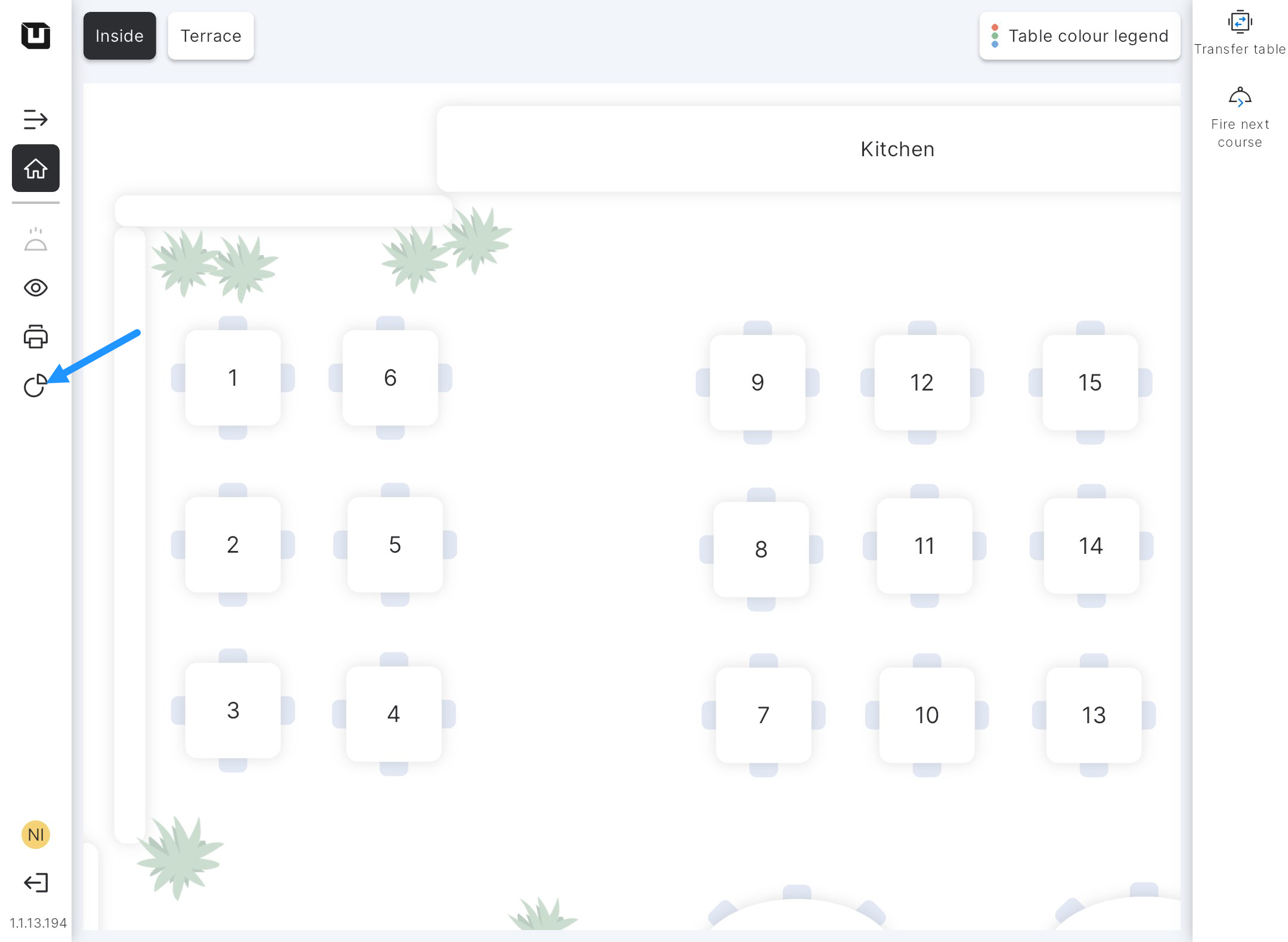The width and height of the screenshot is (1288, 942).
Task: Open the NI user avatar
Action: tap(36, 835)
